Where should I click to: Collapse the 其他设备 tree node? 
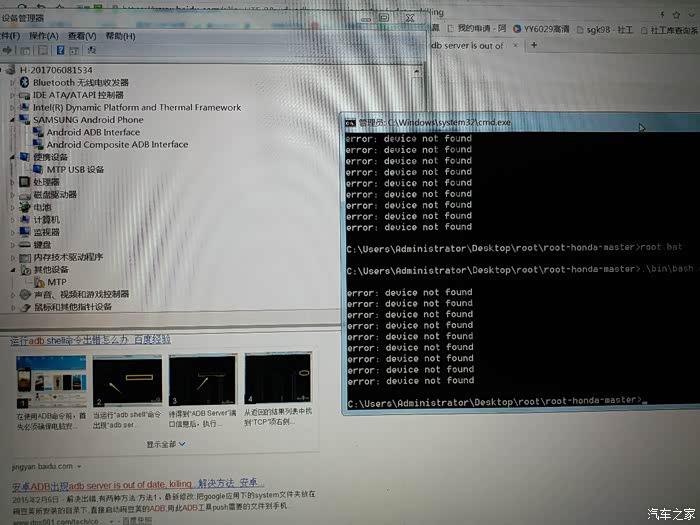(12, 270)
